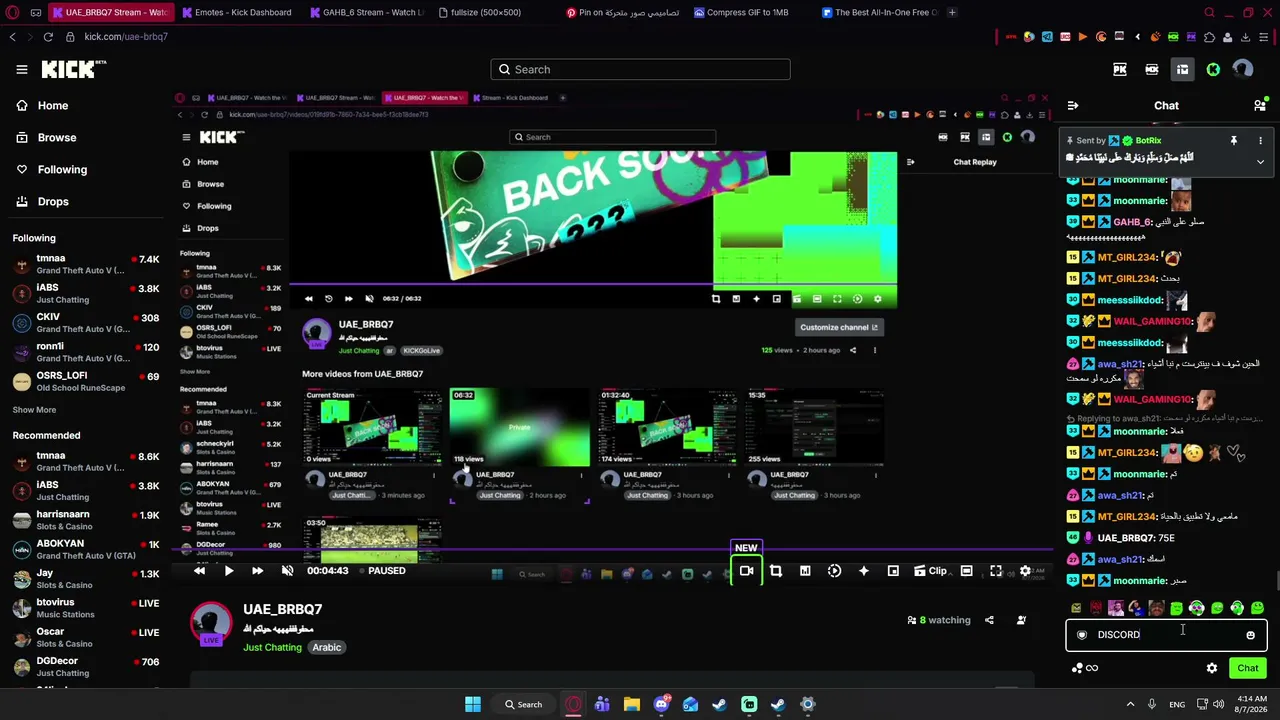Open the emoji picker in chat input
Image resolution: width=1280 pixels, height=720 pixels.
click(1250, 635)
